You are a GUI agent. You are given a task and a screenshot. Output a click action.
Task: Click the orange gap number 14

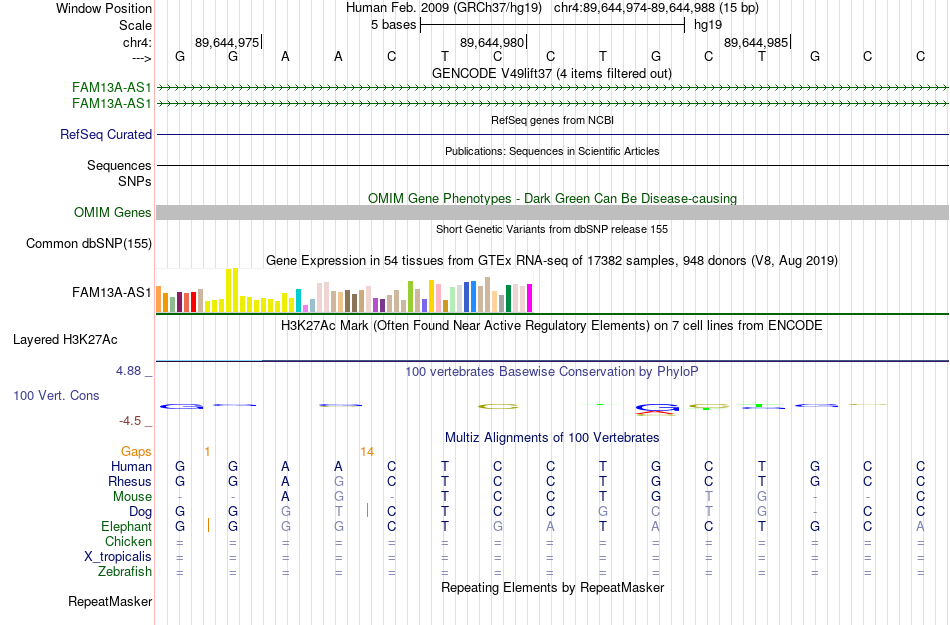click(x=367, y=452)
